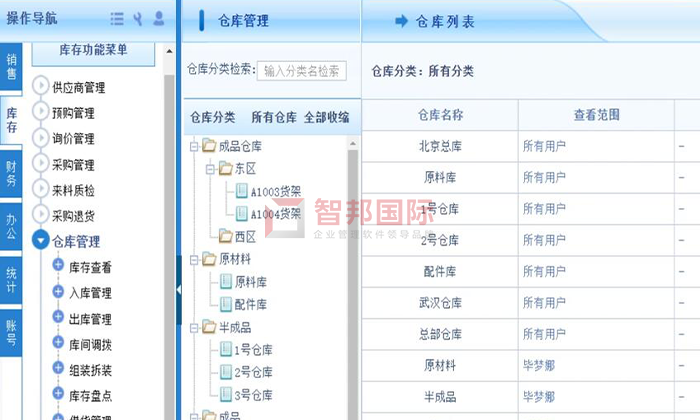Collapse 仓库管理 menu arrow

pos(41,240)
